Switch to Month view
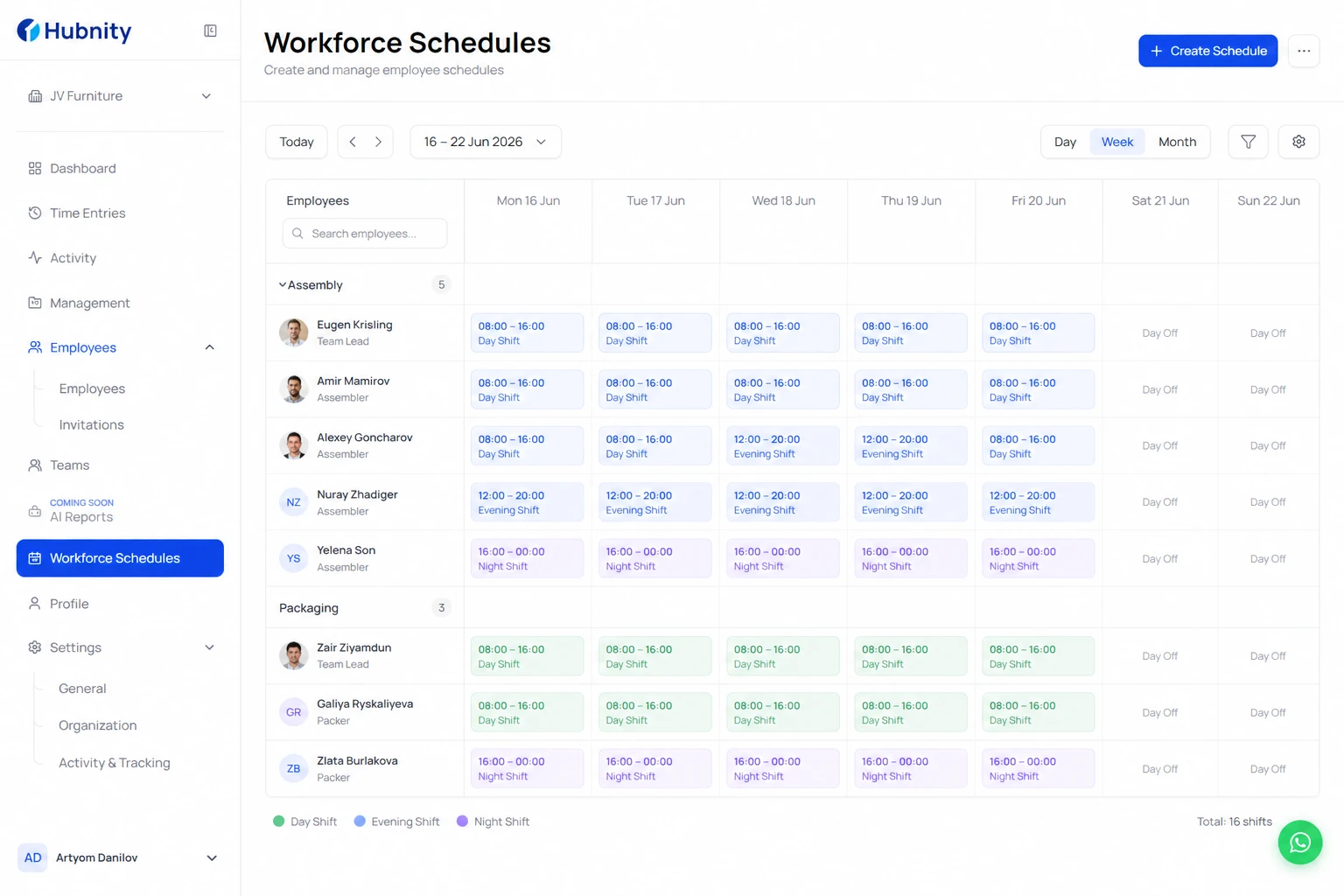Screen dimensions: 1344x896 point(1177,142)
